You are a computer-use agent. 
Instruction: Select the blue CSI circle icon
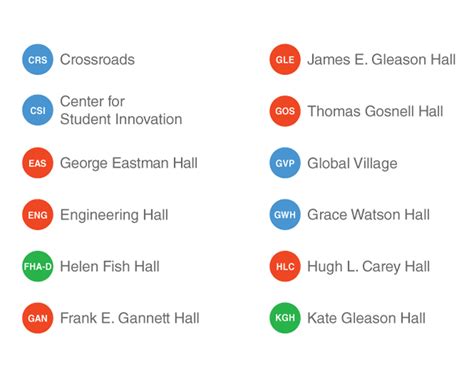coord(38,110)
